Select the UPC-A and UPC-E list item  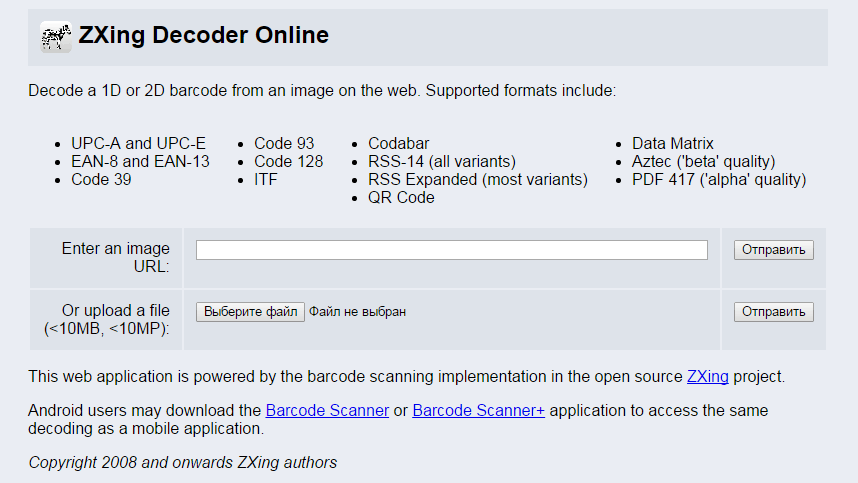tap(138, 143)
